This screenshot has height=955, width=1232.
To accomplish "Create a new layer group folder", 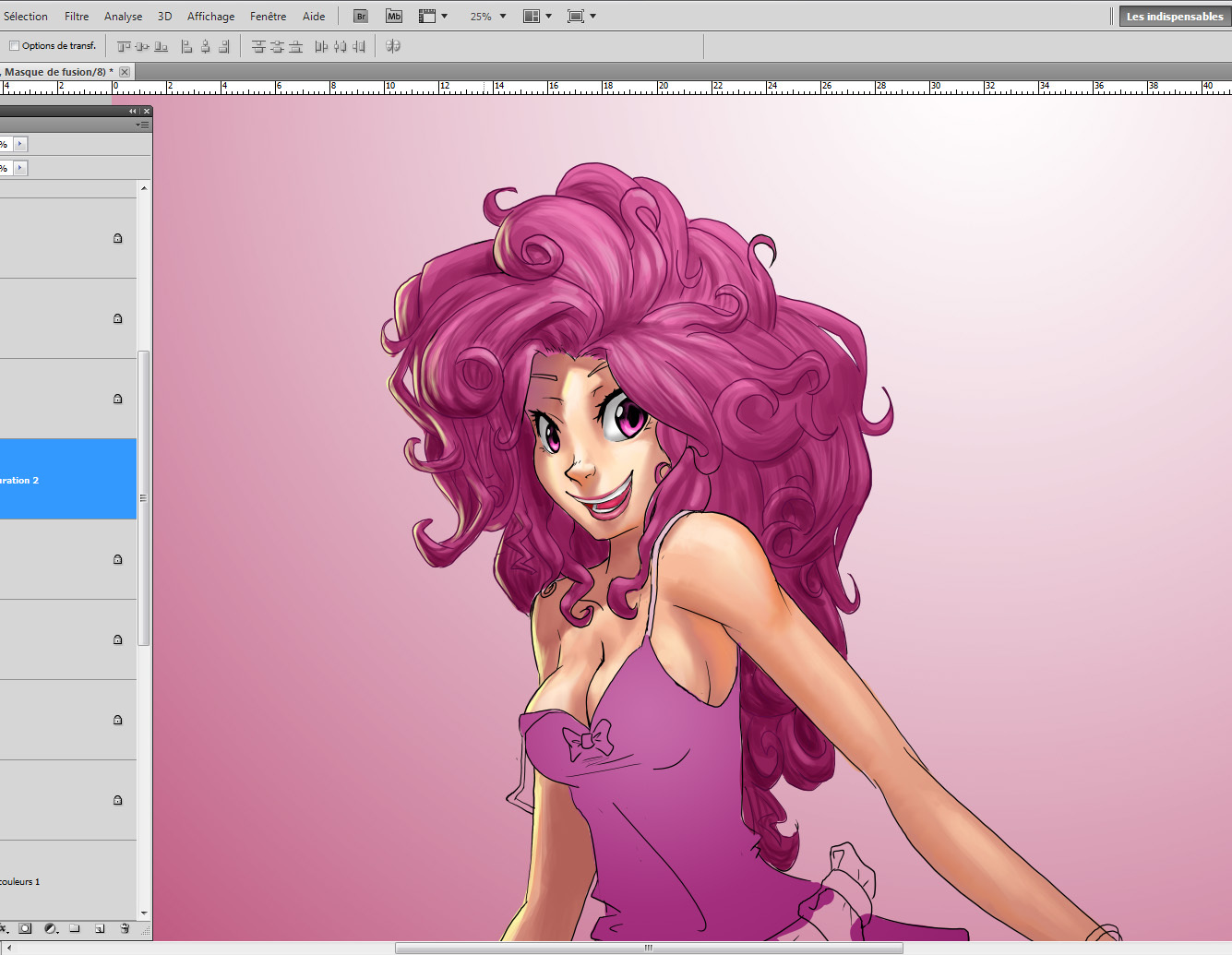I will pyautogui.click(x=75, y=929).
